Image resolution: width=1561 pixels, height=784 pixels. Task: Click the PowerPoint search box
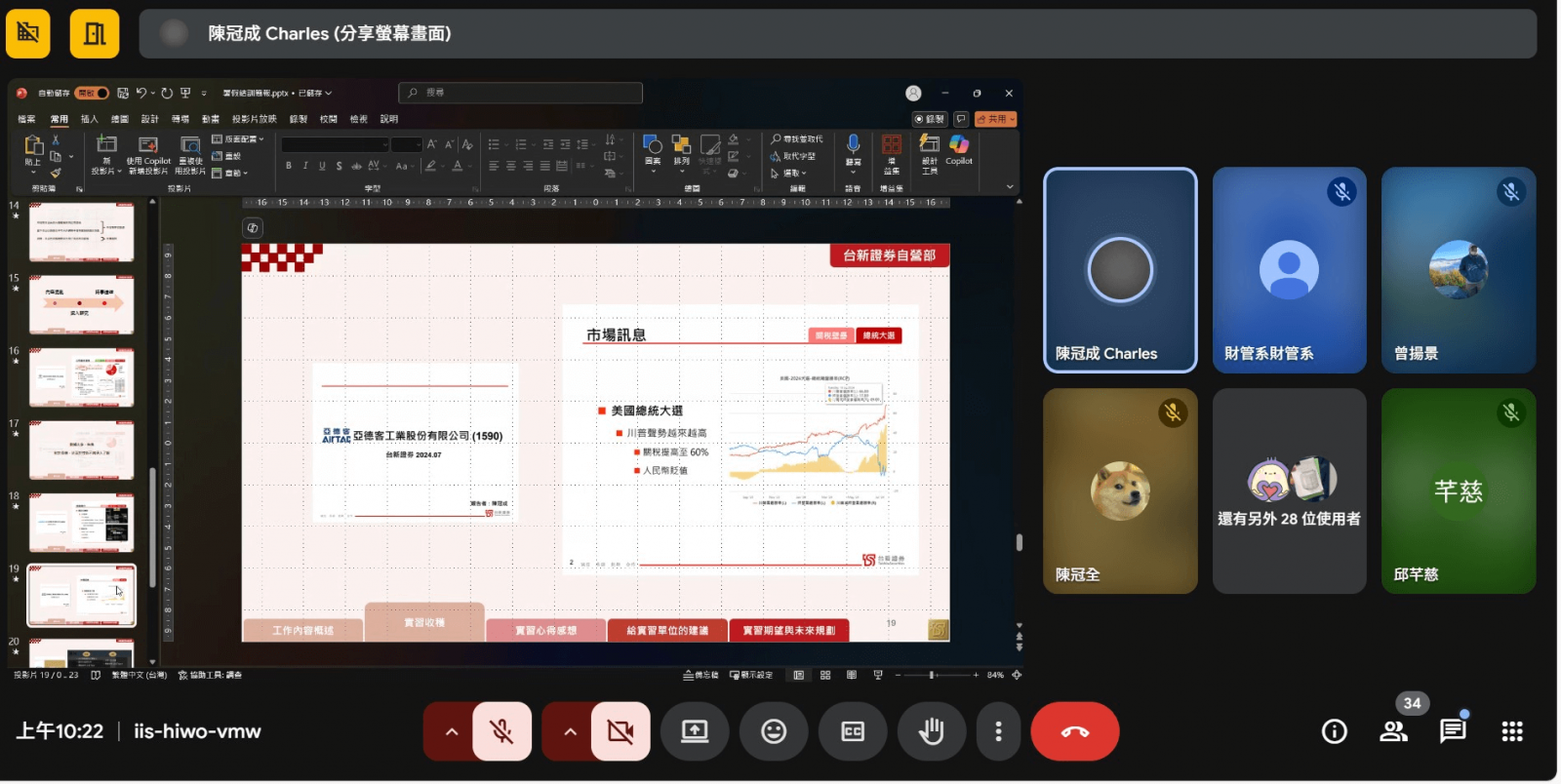point(520,93)
